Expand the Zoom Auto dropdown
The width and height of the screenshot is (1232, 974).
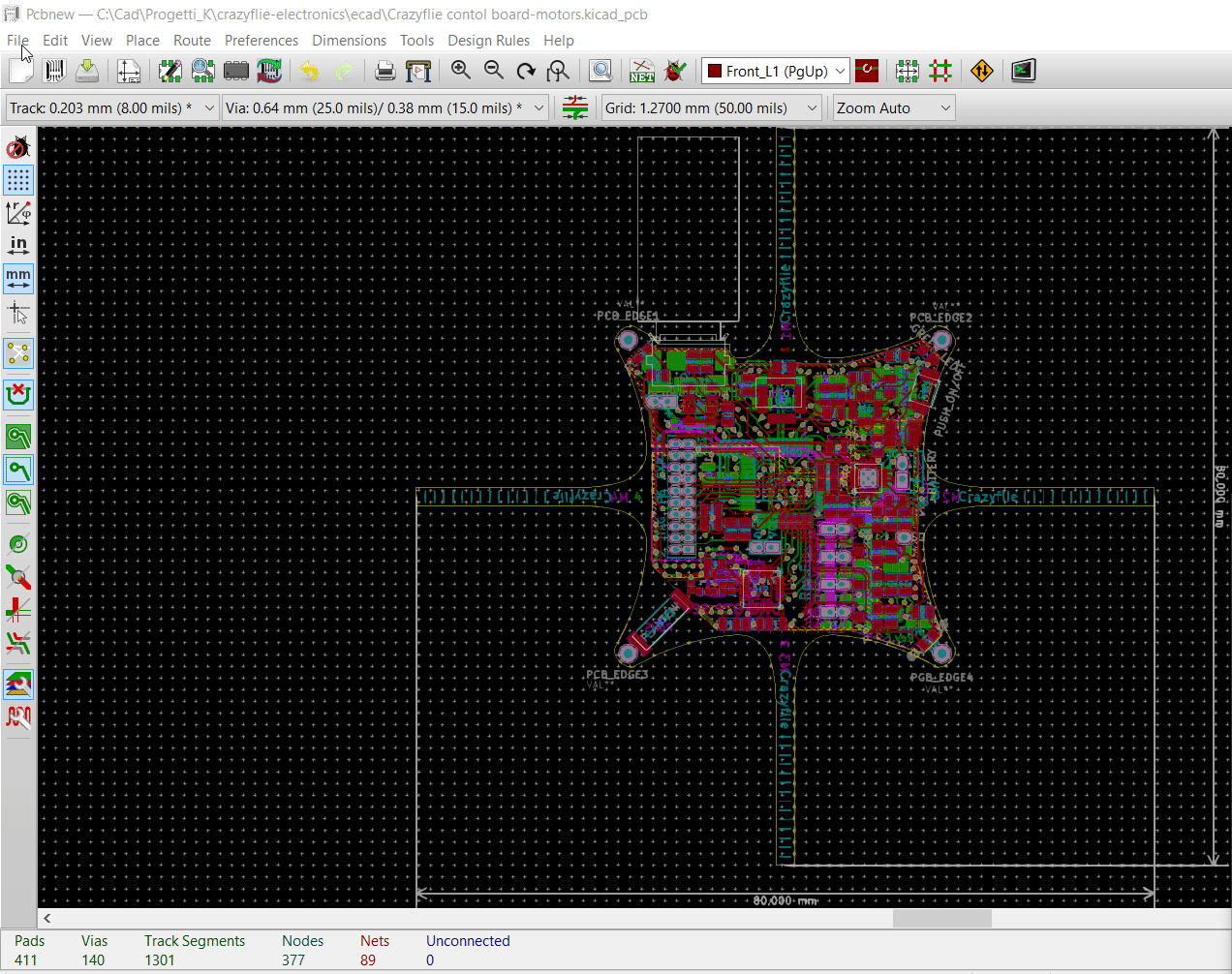[x=944, y=108]
